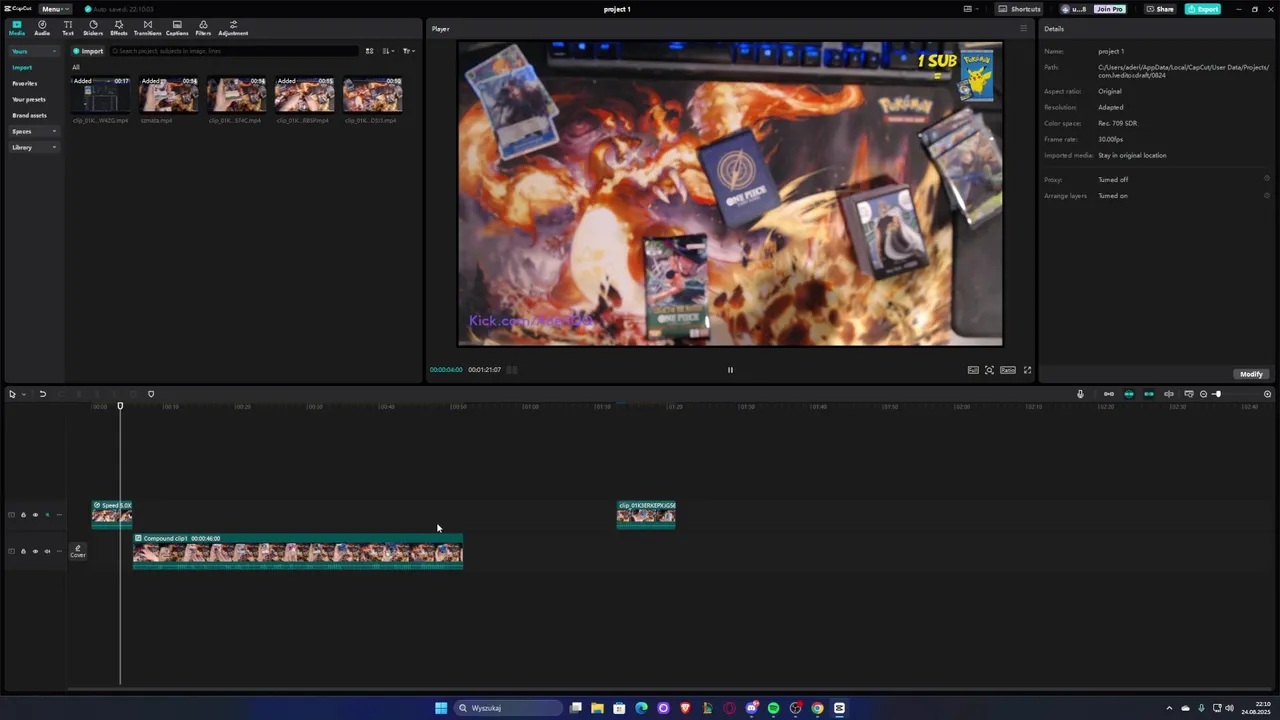Click the Join Pro button
Viewport: 1280px width, 720px height.
click(1109, 9)
